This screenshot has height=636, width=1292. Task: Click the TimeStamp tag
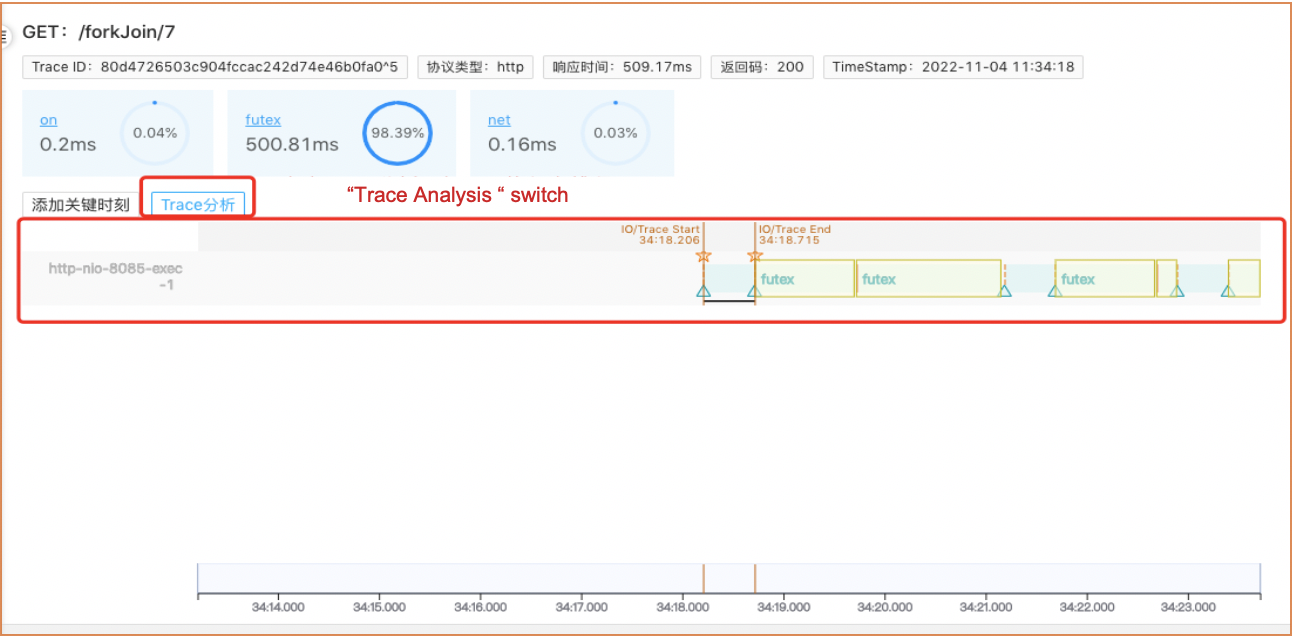click(953, 67)
